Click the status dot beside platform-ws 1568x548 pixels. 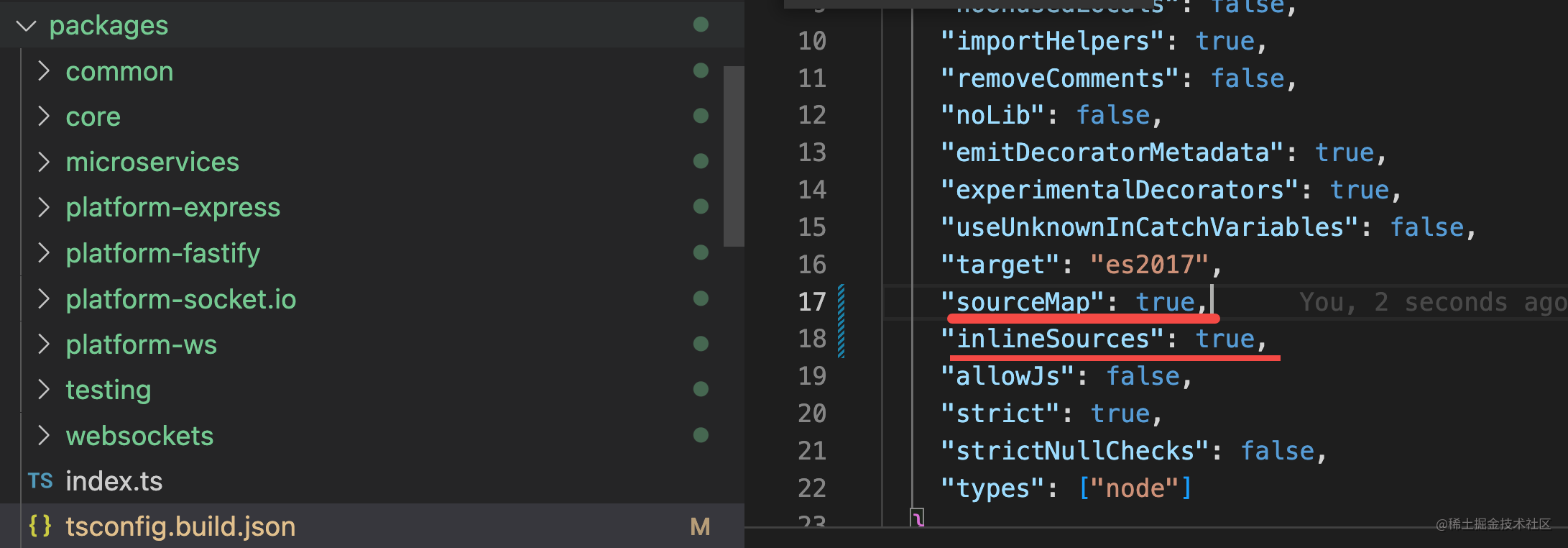click(x=701, y=344)
